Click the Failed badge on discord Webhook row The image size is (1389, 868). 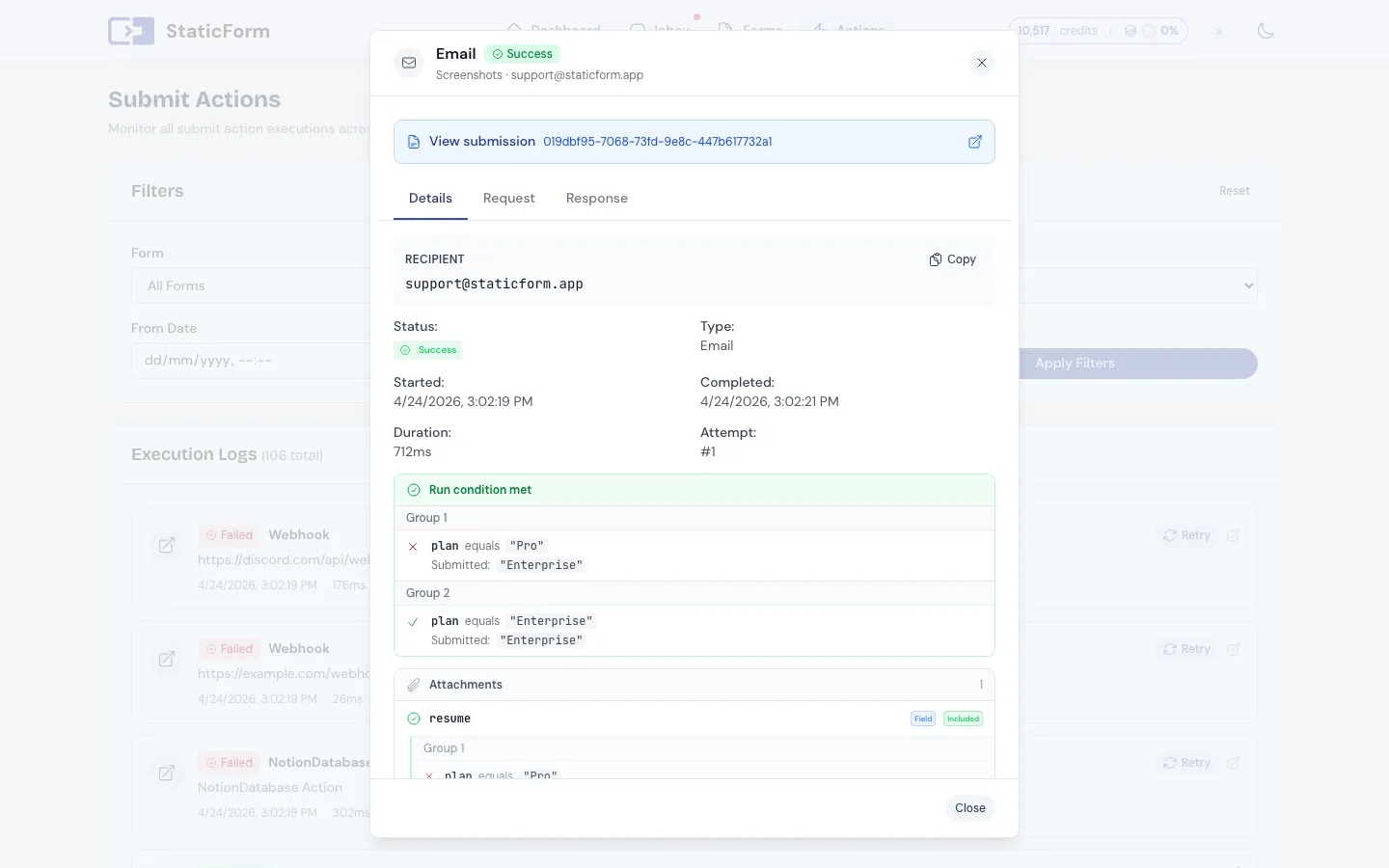tap(229, 535)
